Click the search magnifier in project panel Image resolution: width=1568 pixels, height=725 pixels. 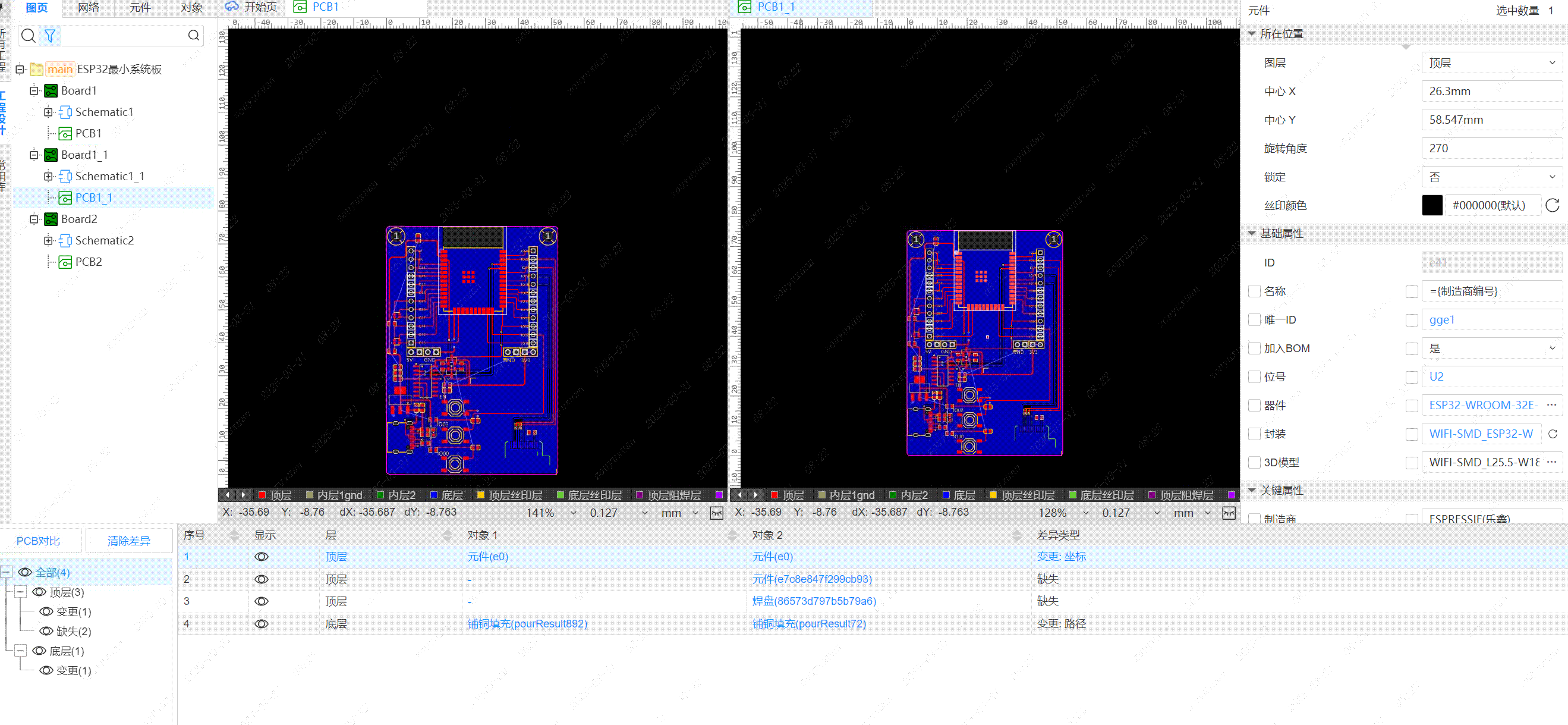click(x=28, y=36)
